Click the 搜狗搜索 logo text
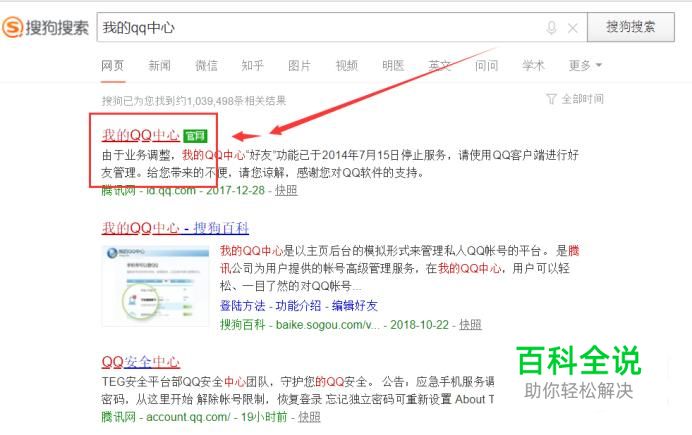692x435 pixels. pyautogui.click(x=57, y=28)
